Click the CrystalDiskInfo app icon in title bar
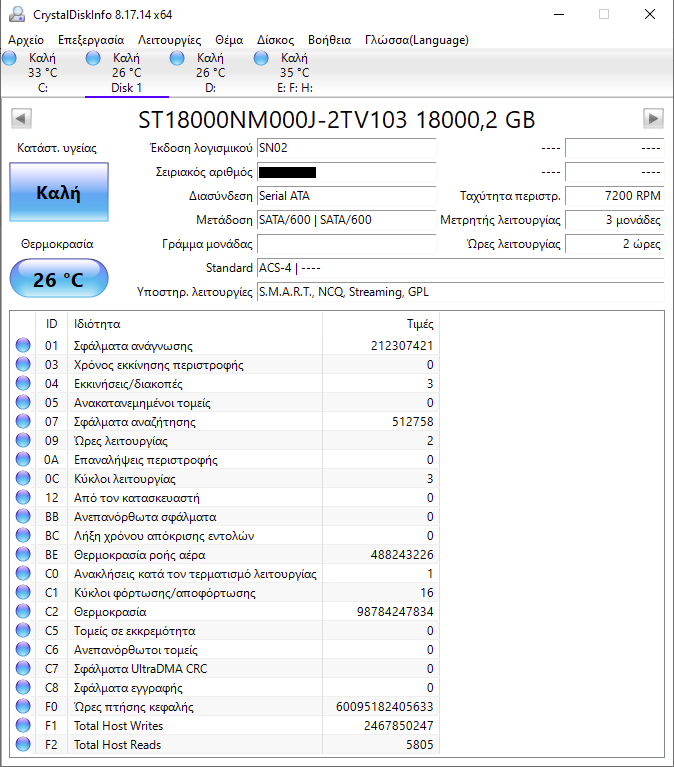Viewport: 674px width, 767px height. (x=17, y=14)
